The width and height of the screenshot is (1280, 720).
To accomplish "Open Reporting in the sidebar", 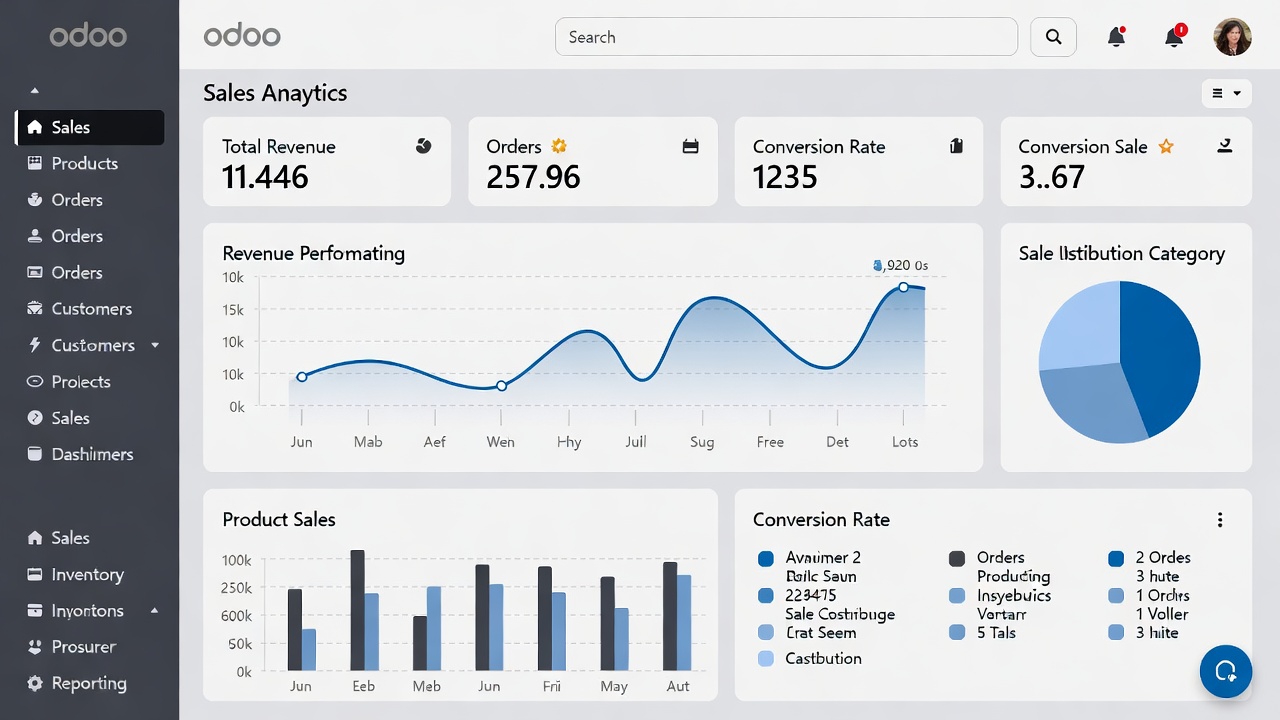I will pyautogui.click(x=88, y=683).
